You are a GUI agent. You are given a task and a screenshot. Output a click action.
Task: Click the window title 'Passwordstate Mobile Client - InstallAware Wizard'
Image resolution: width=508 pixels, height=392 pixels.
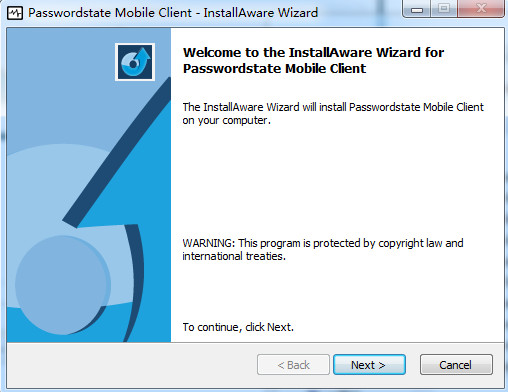pyautogui.click(x=173, y=13)
